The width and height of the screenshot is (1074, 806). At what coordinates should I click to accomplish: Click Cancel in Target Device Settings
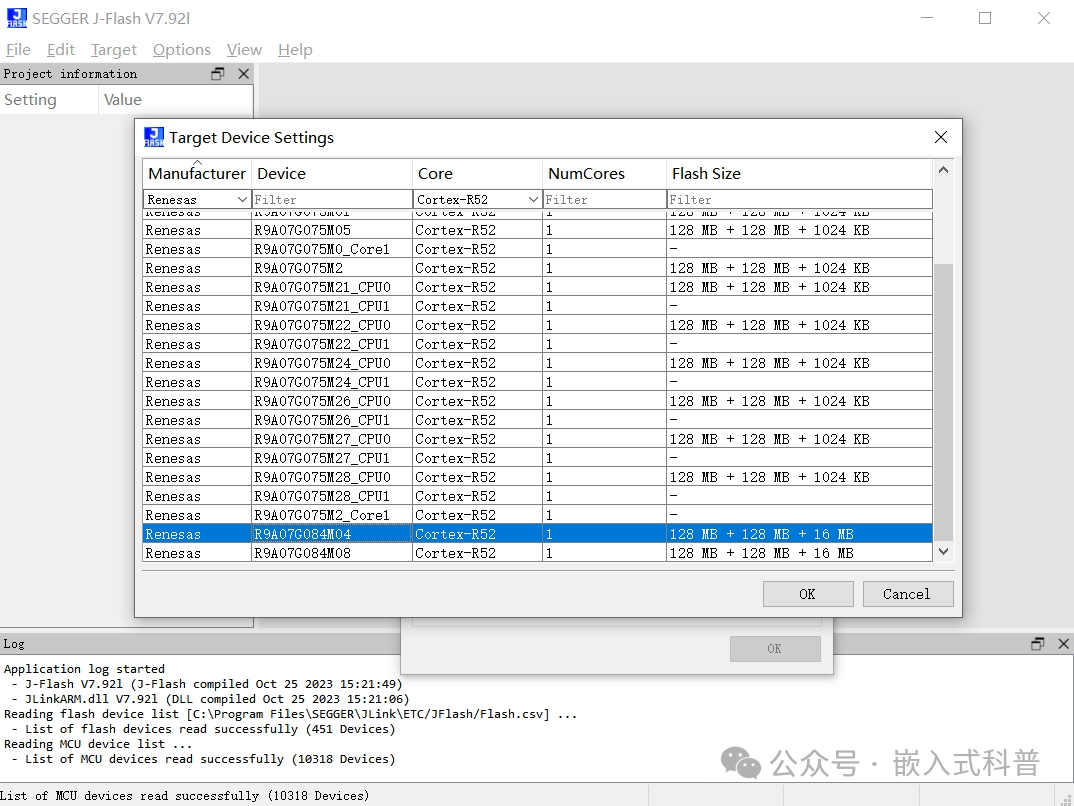point(908,594)
